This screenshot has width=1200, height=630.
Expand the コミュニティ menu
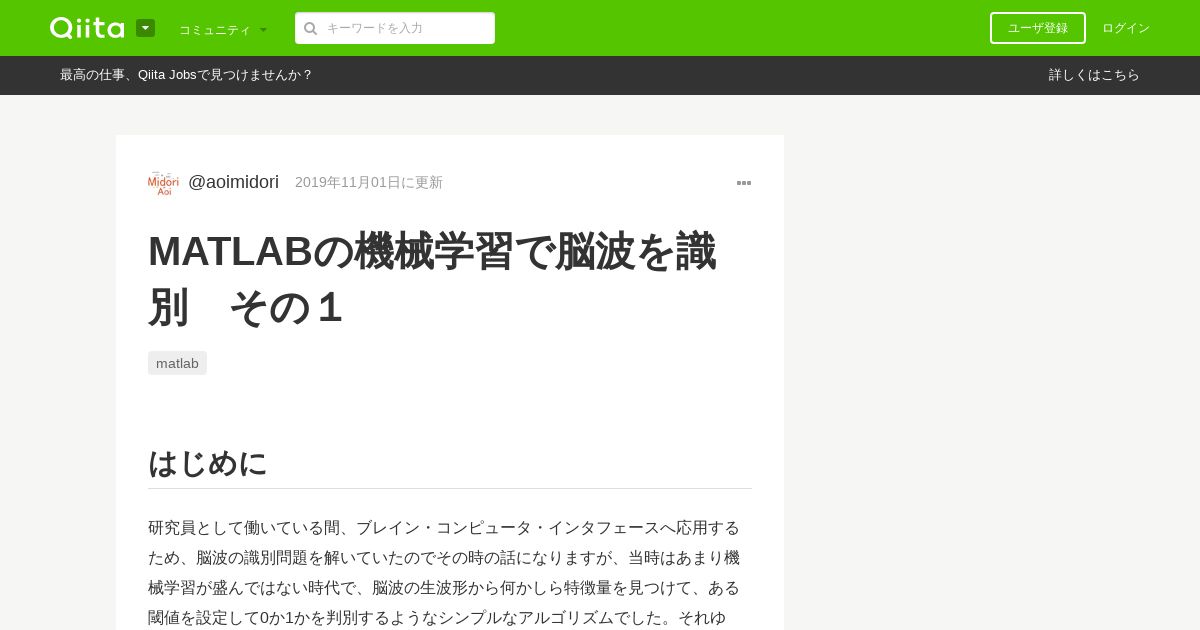(x=223, y=30)
